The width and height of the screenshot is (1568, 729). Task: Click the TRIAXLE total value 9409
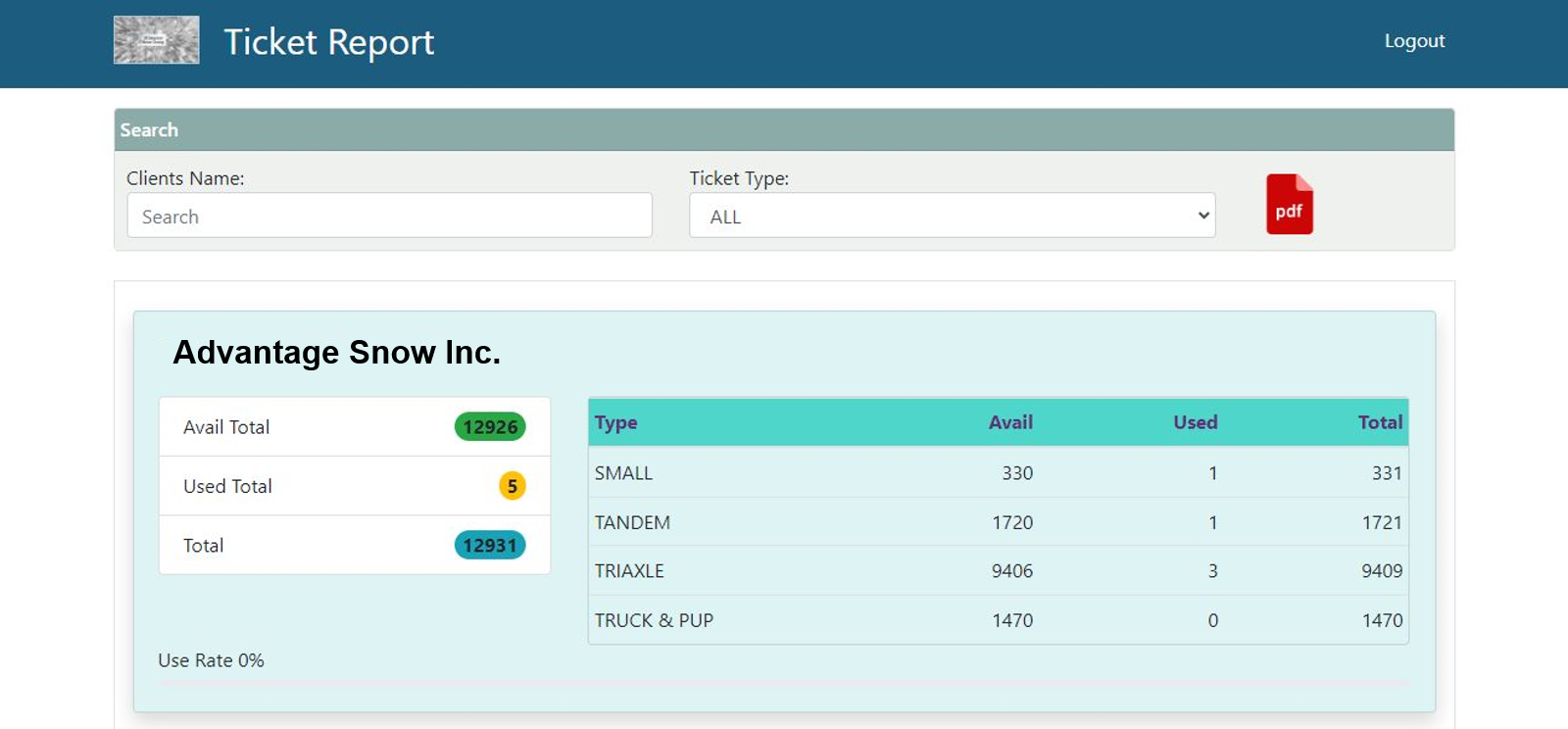[x=1382, y=571]
